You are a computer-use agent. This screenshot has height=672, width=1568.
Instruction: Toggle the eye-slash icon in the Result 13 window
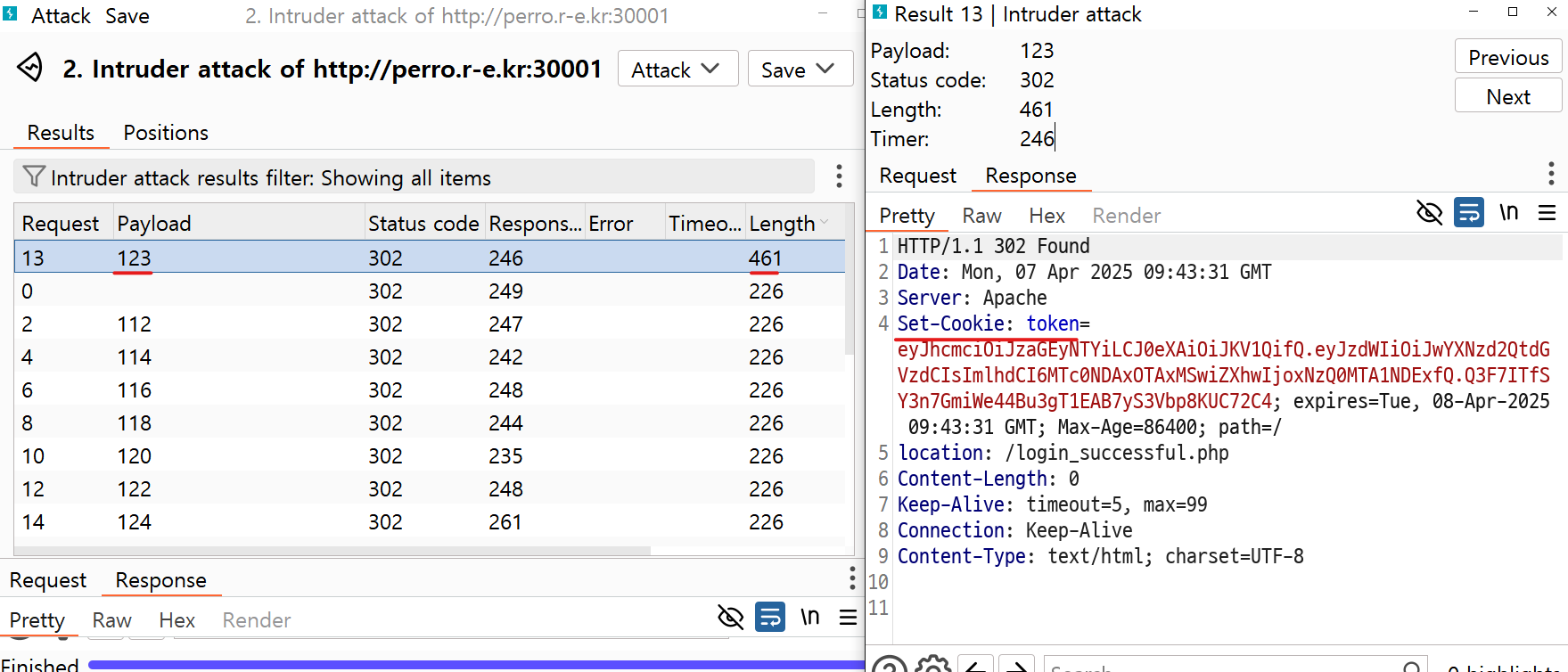pos(1429,212)
